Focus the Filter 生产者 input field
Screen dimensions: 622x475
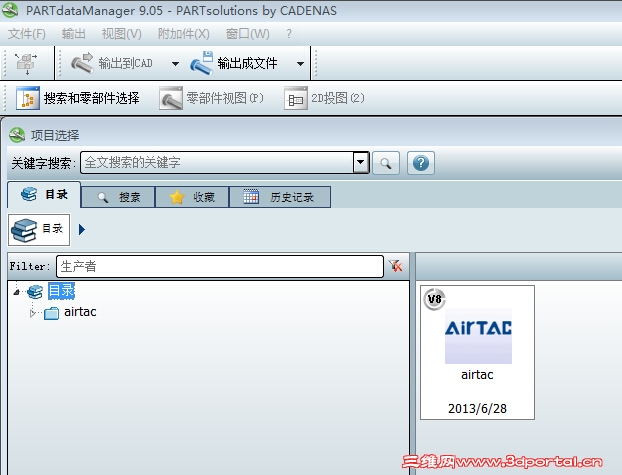pos(220,266)
